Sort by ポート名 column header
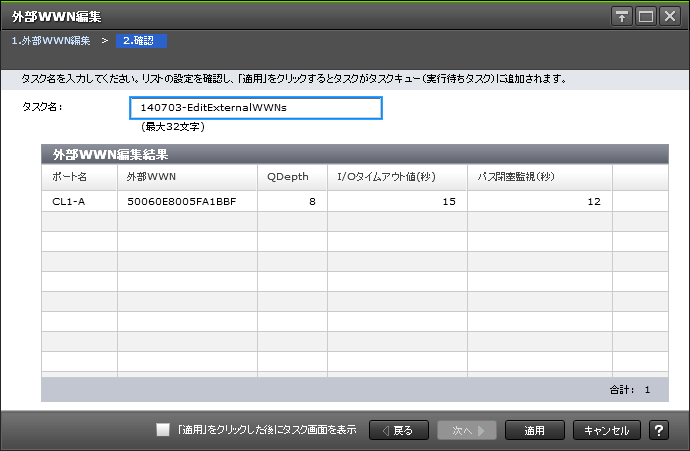The image size is (690, 451). (79, 177)
